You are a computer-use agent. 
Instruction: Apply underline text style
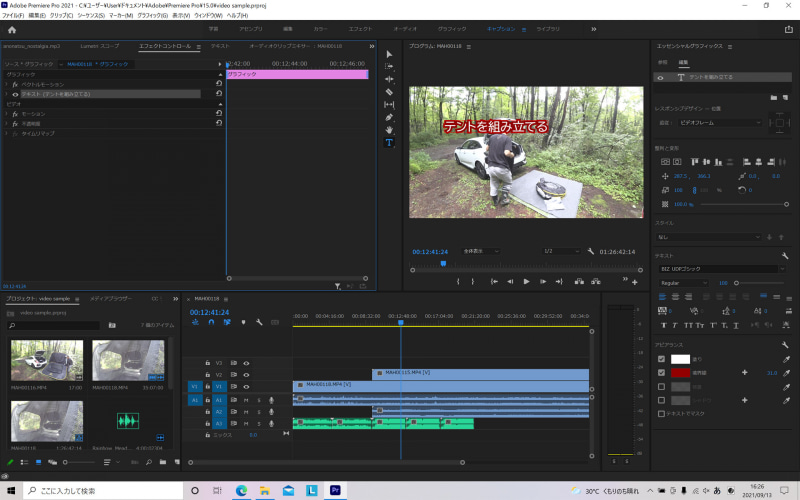(x=736, y=325)
